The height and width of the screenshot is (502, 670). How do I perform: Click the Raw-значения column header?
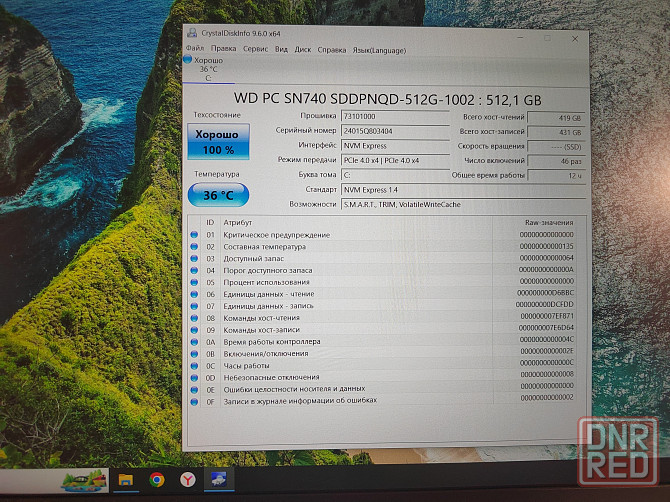(x=549, y=223)
